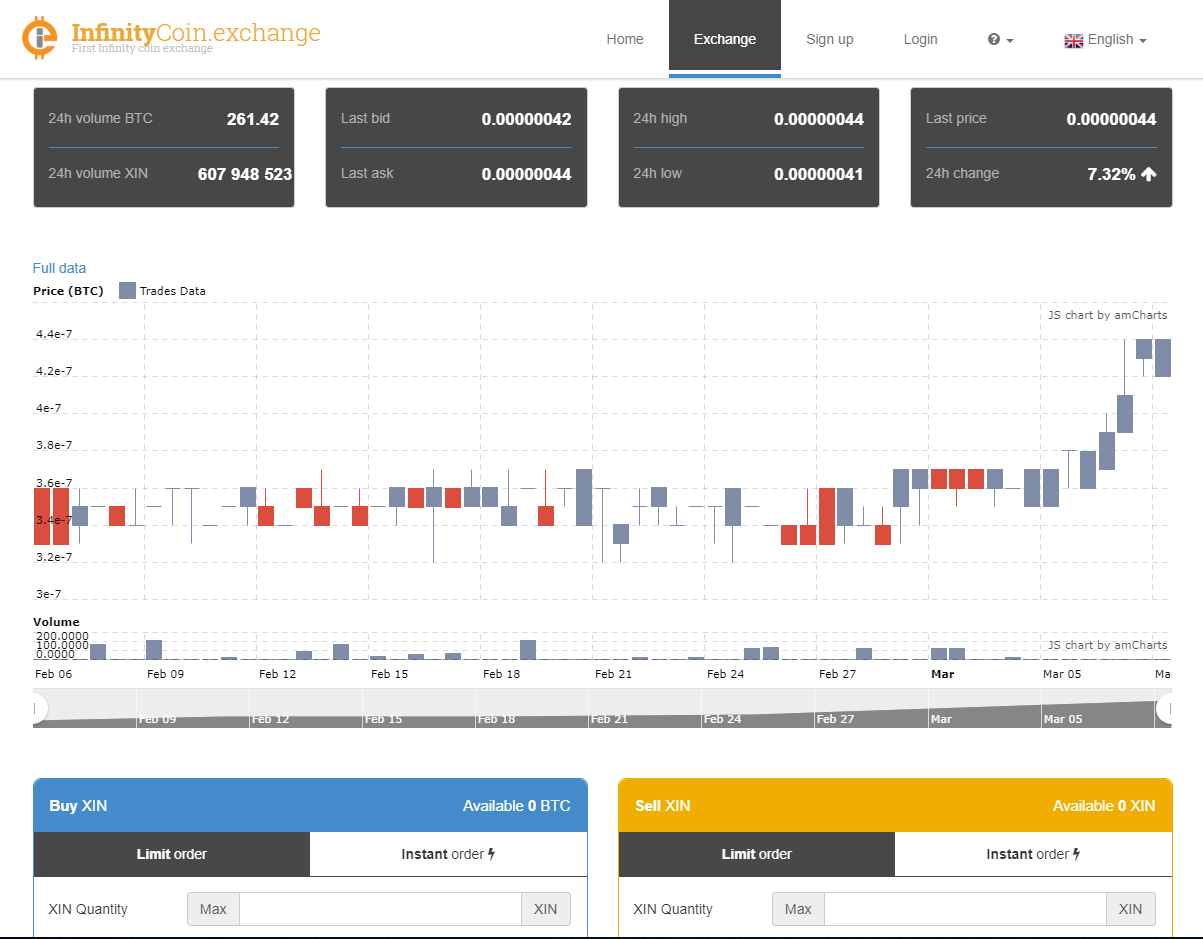Grab the left handle of chart range scrollbar

tap(38, 709)
